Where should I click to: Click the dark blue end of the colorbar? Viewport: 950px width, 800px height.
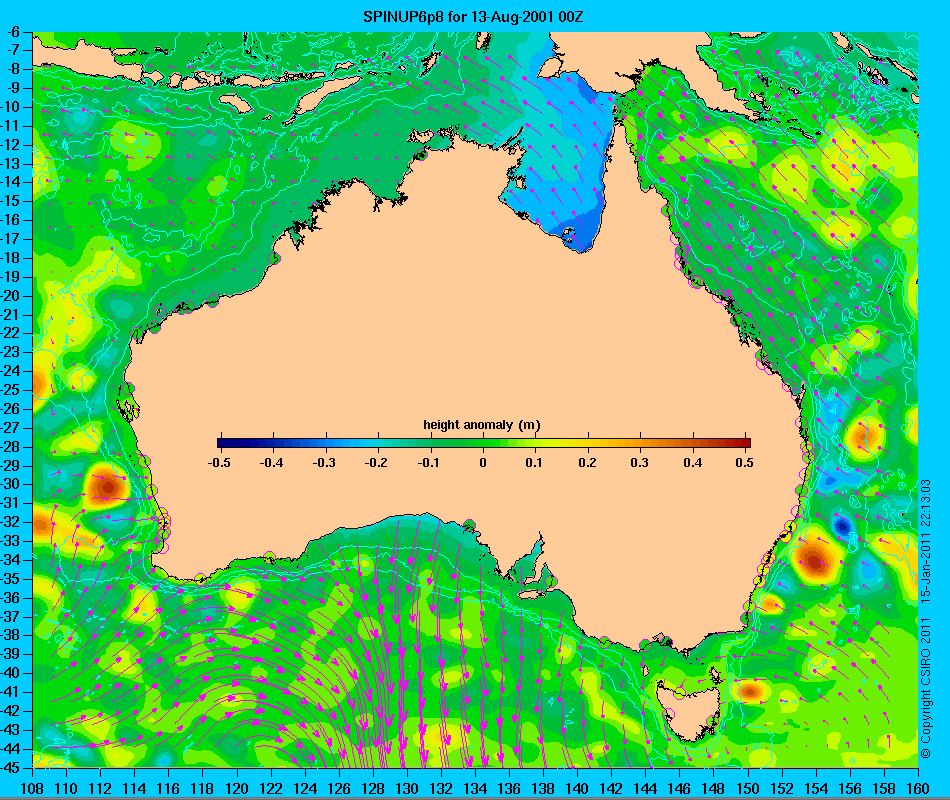225,443
